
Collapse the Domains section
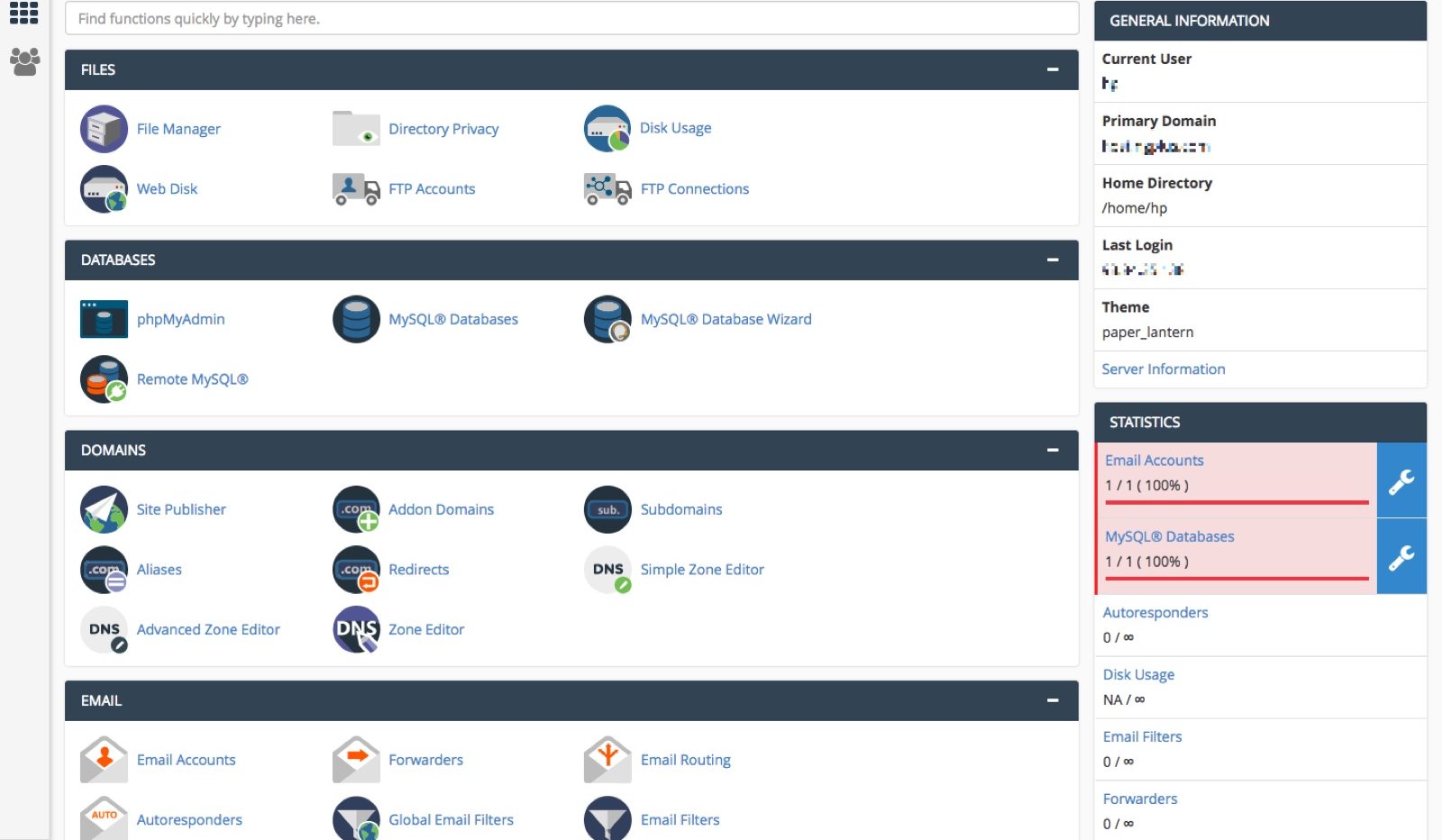tap(1052, 450)
